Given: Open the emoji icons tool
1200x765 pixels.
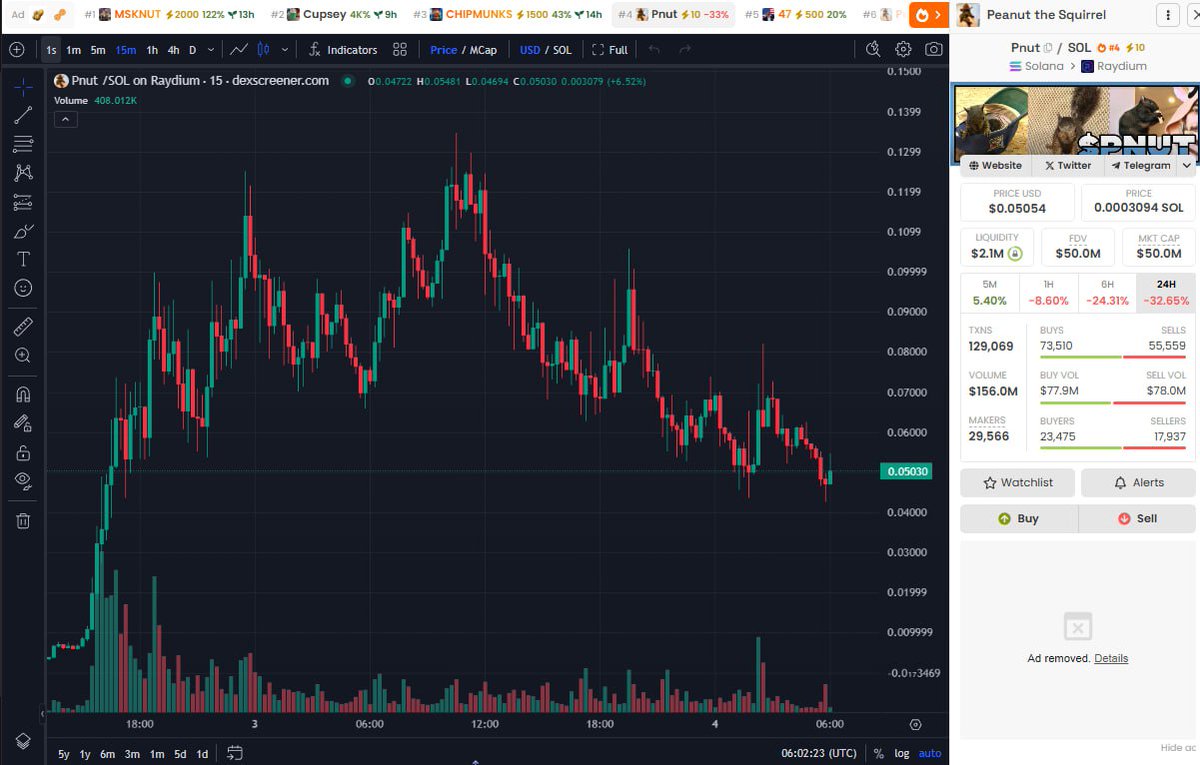Looking at the screenshot, I should tap(23, 288).
